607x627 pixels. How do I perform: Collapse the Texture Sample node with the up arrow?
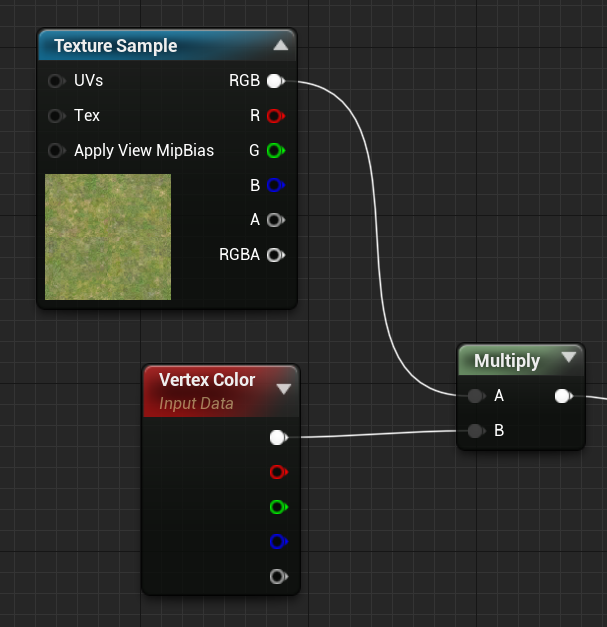point(281,45)
